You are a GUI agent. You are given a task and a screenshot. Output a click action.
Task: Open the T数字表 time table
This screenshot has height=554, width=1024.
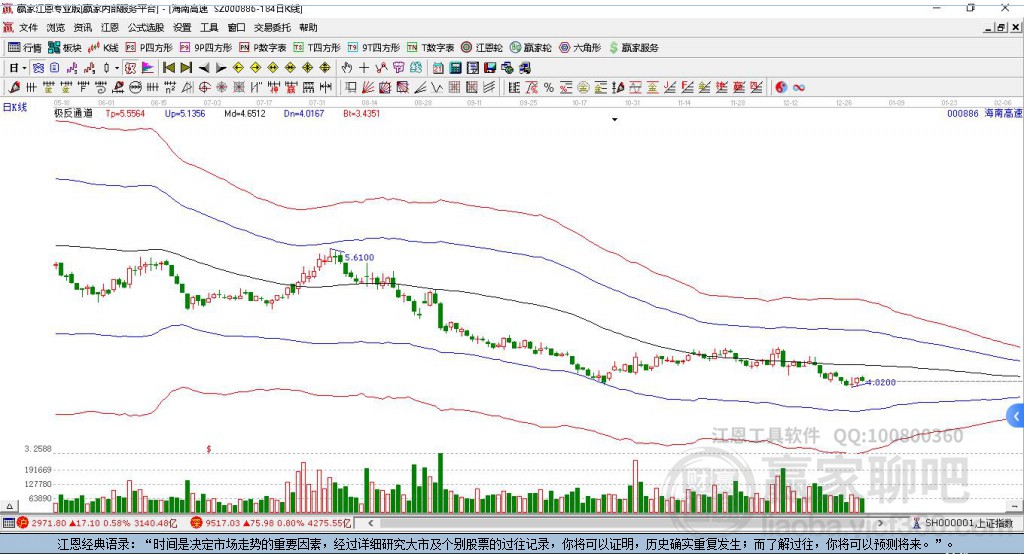pyautogui.click(x=430, y=48)
